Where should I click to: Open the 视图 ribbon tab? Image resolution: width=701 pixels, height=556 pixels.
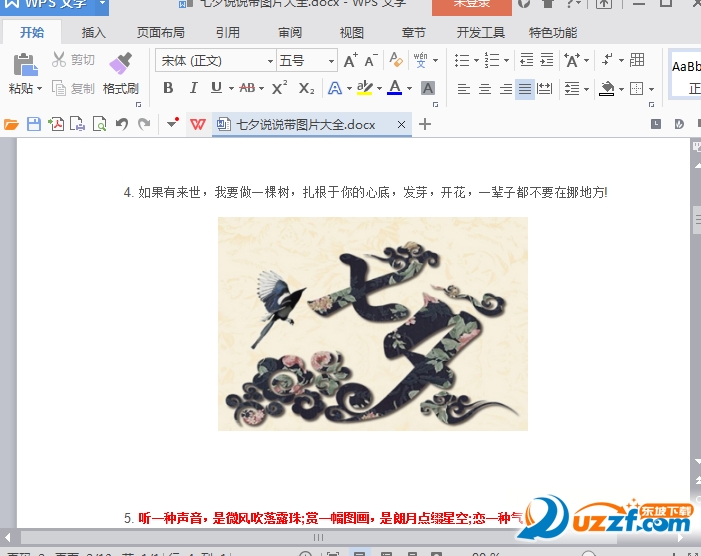tap(351, 33)
